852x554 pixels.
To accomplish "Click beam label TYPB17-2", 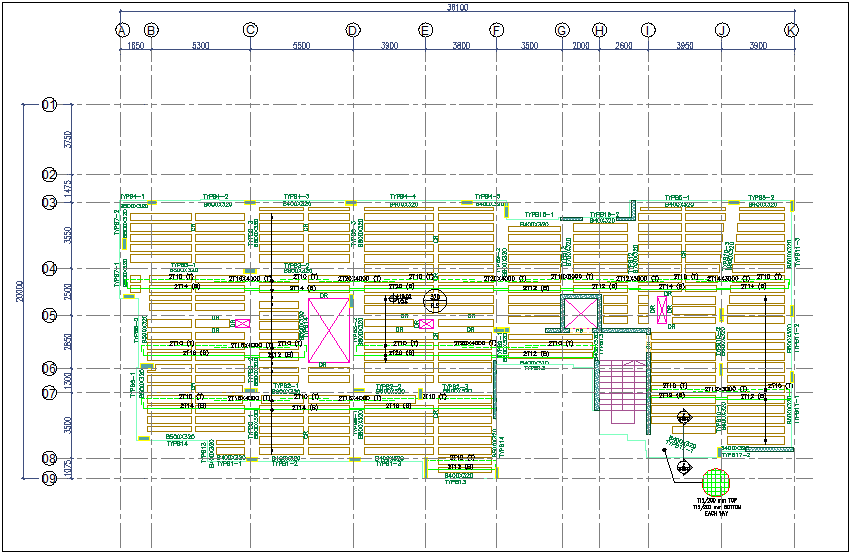I will (x=736, y=455).
